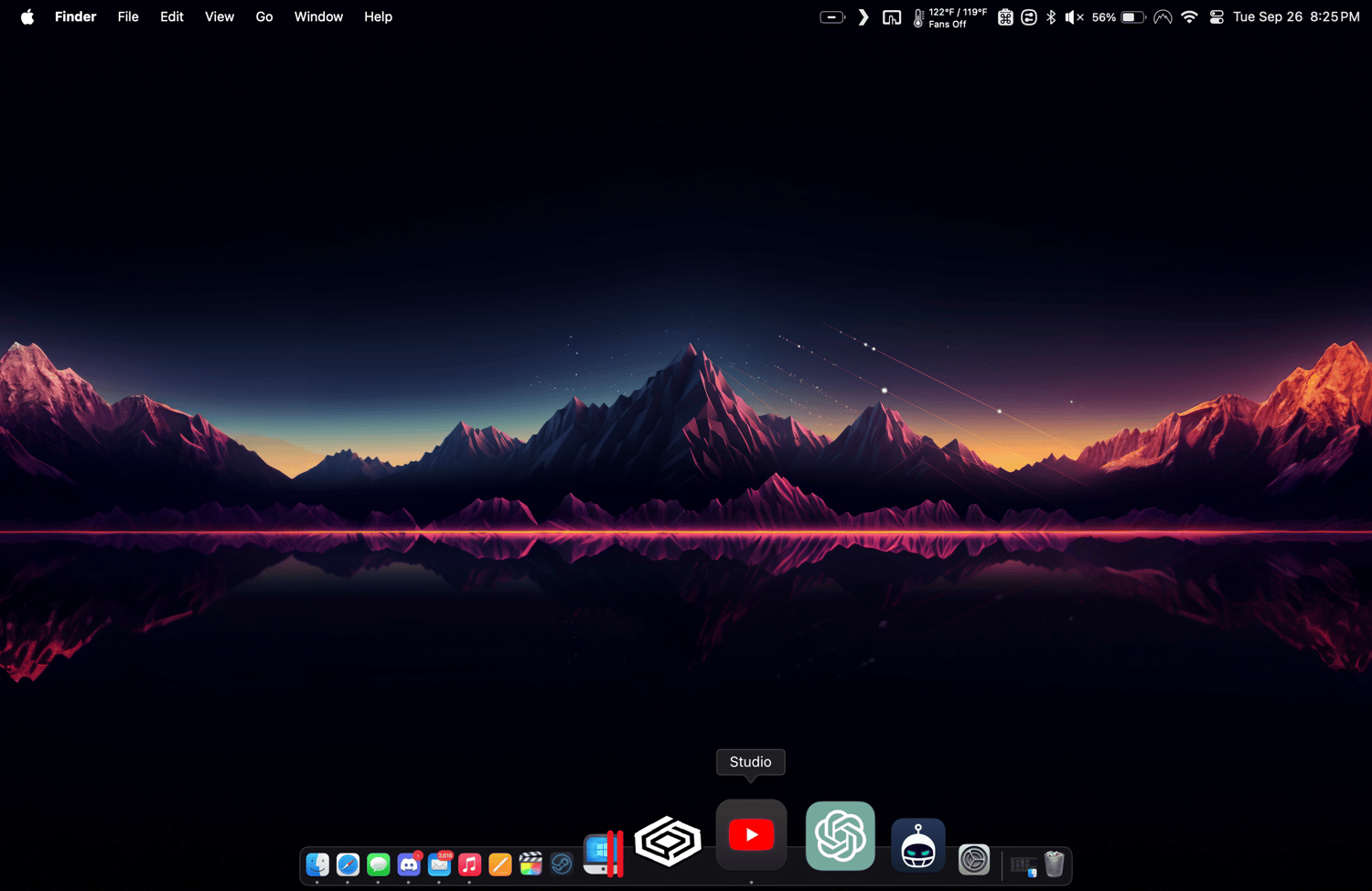Launch Parallels Desktop from the Dock

[603, 853]
